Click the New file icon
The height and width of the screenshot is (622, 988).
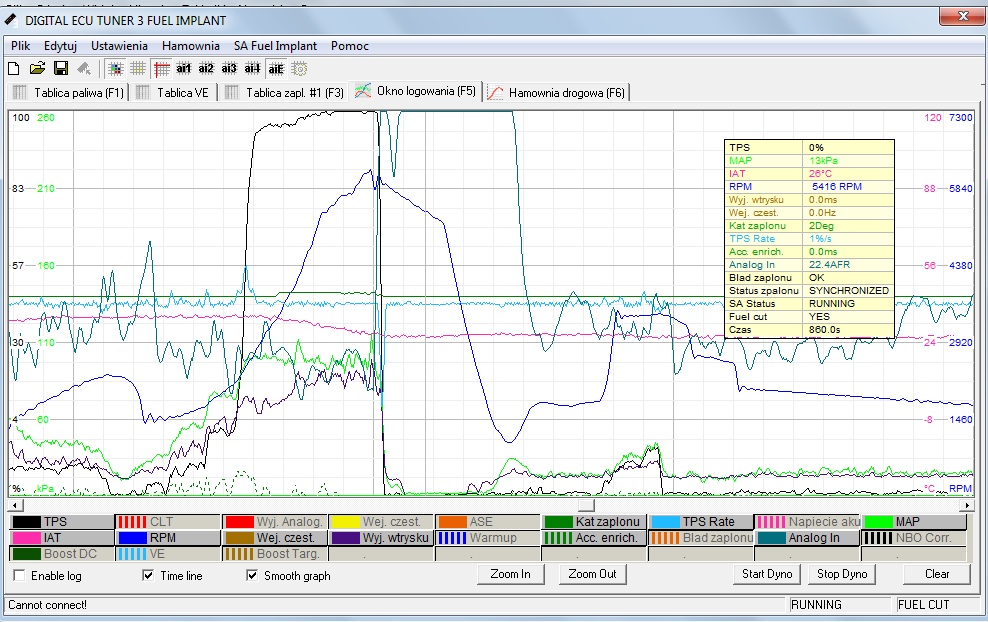[14, 69]
